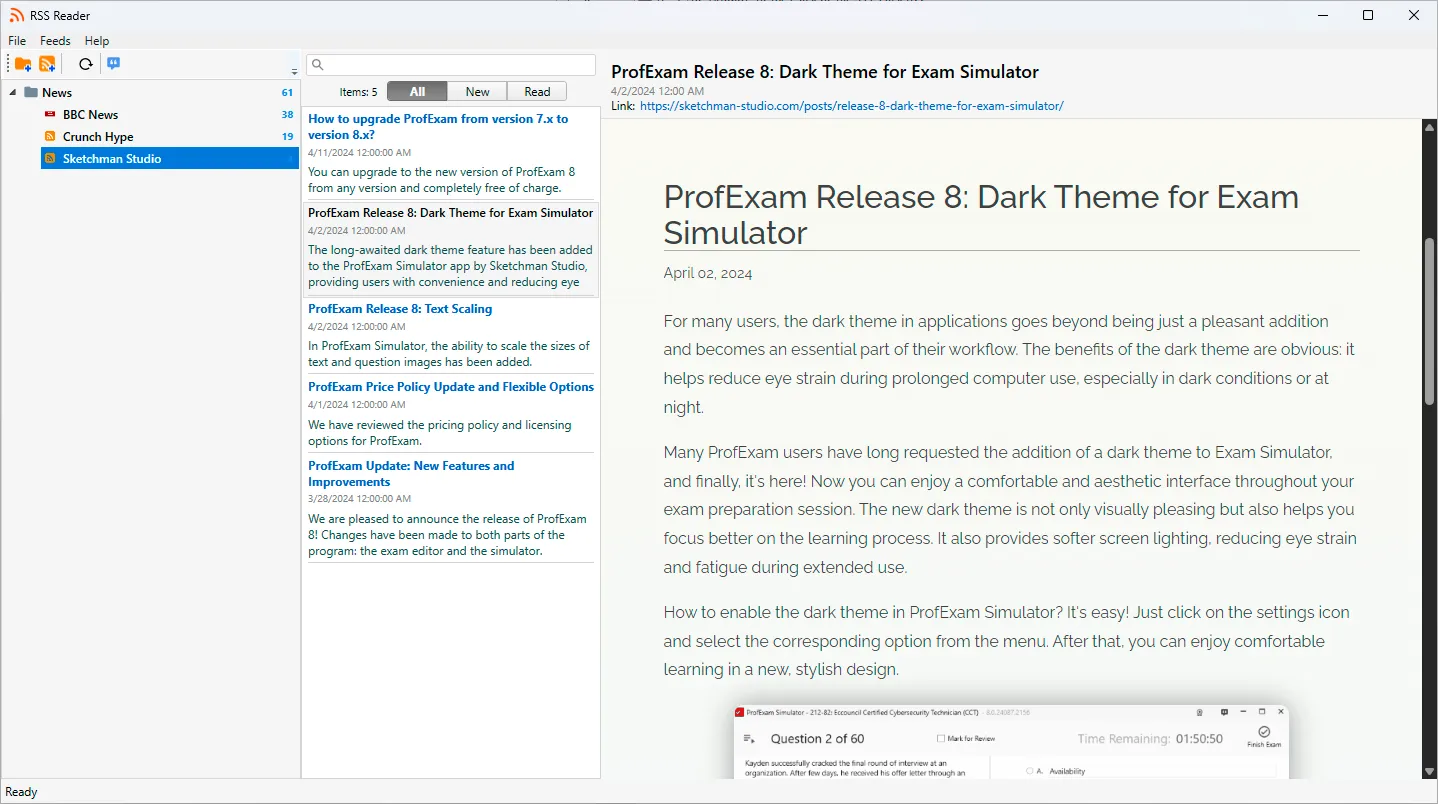Click the add new RSS feed icon

coord(47,64)
